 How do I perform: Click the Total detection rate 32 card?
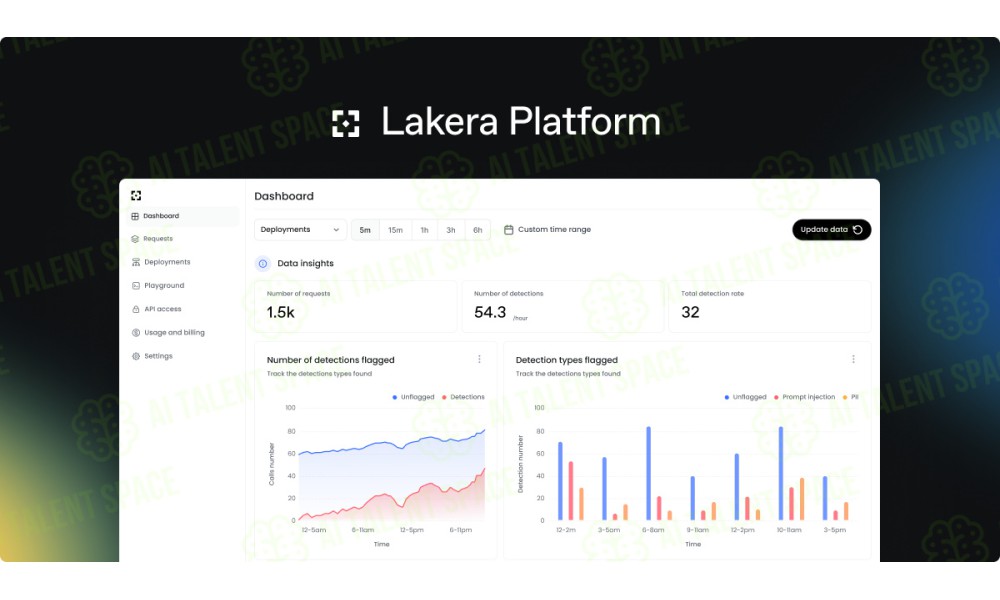coord(770,307)
